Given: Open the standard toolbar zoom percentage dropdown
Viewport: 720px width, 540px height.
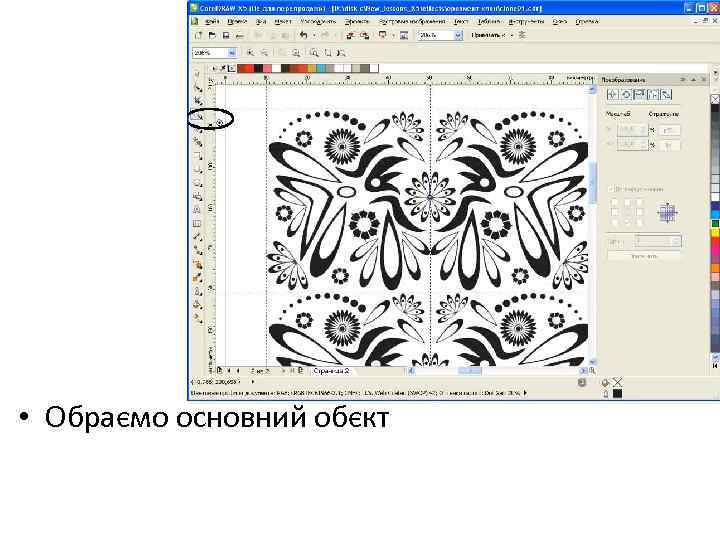Looking at the screenshot, I should [458, 35].
